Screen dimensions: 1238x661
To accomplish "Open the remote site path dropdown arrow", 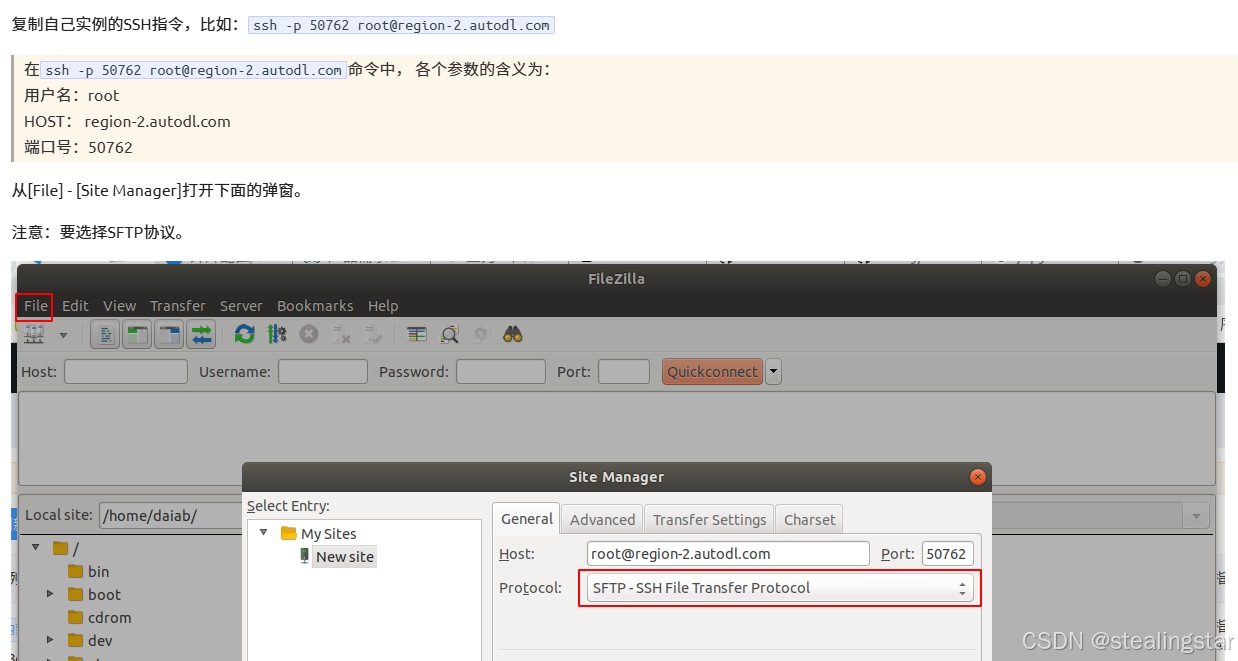I will 1195,517.
